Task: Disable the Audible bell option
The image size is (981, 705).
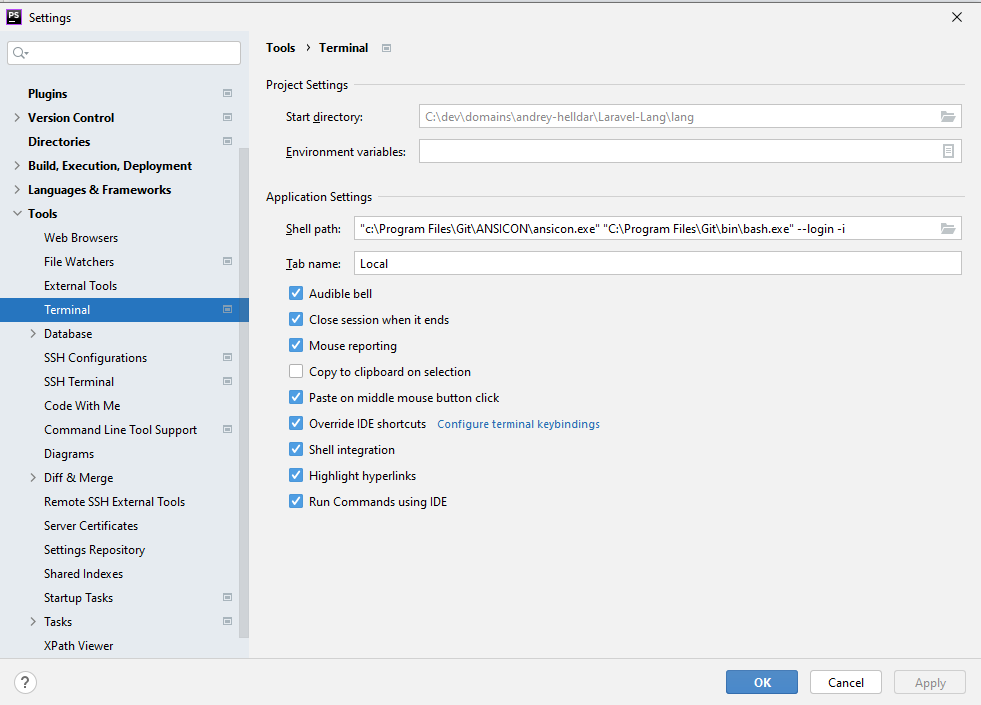Action: pos(296,293)
